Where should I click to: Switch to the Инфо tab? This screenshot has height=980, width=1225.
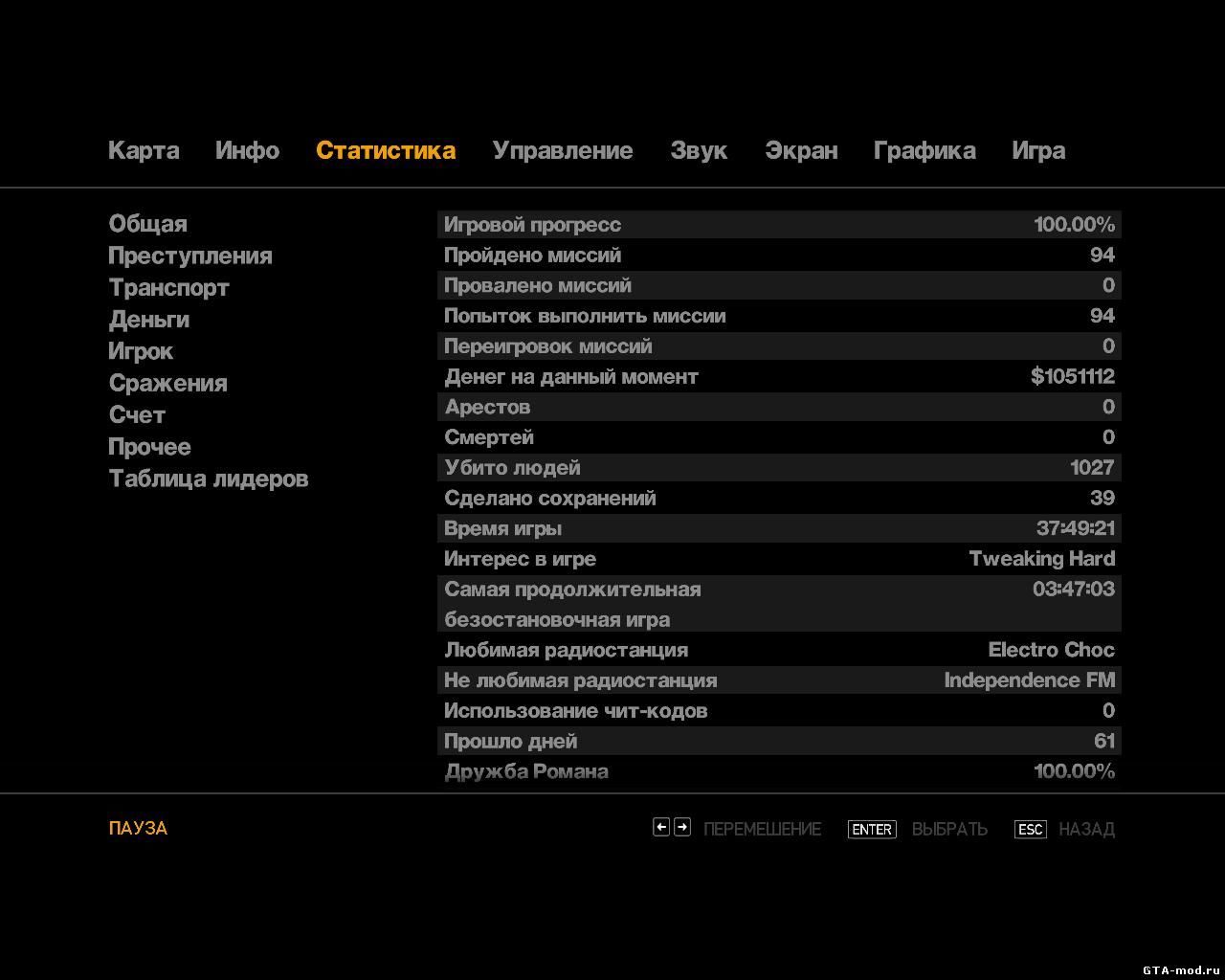247,151
